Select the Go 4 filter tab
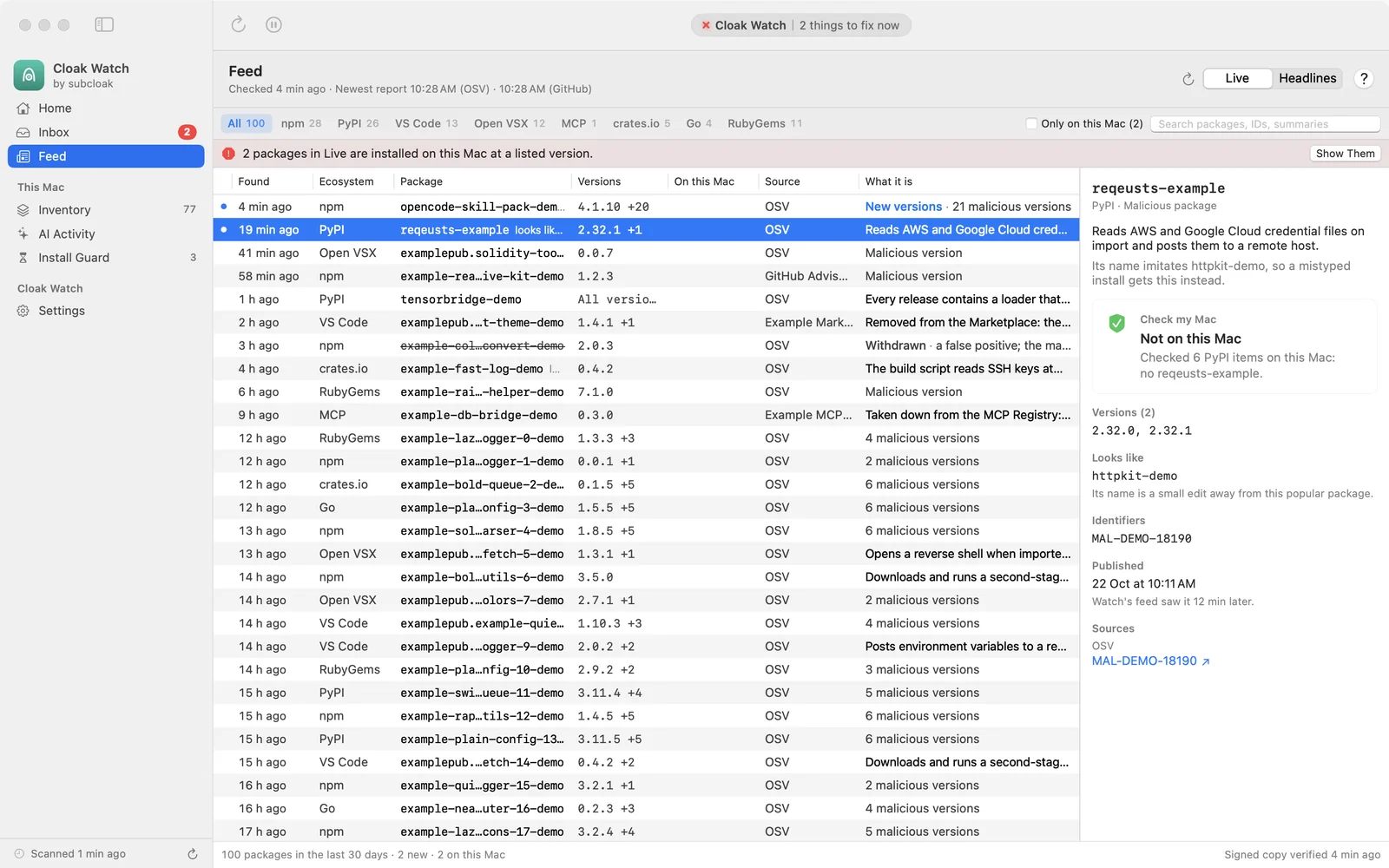 click(699, 124)
